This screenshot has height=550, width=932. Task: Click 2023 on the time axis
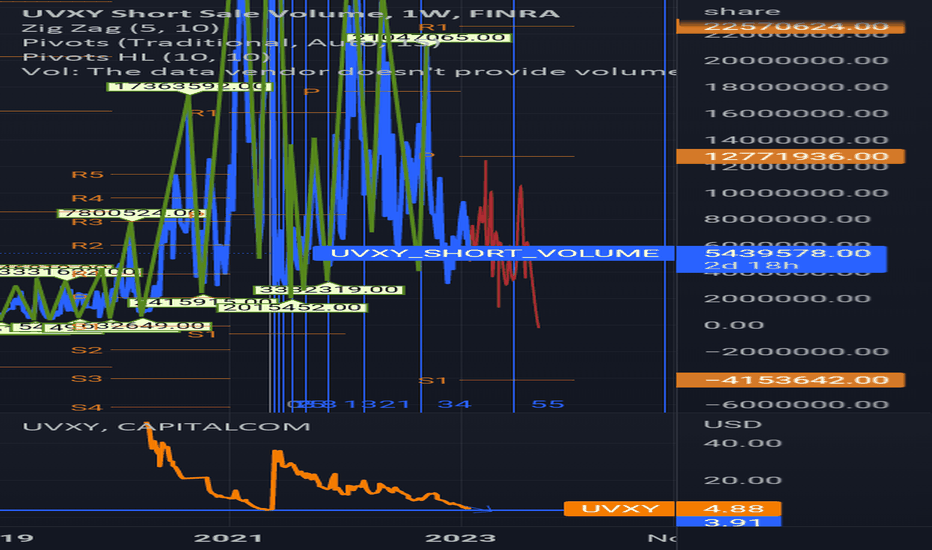[461, 538]
